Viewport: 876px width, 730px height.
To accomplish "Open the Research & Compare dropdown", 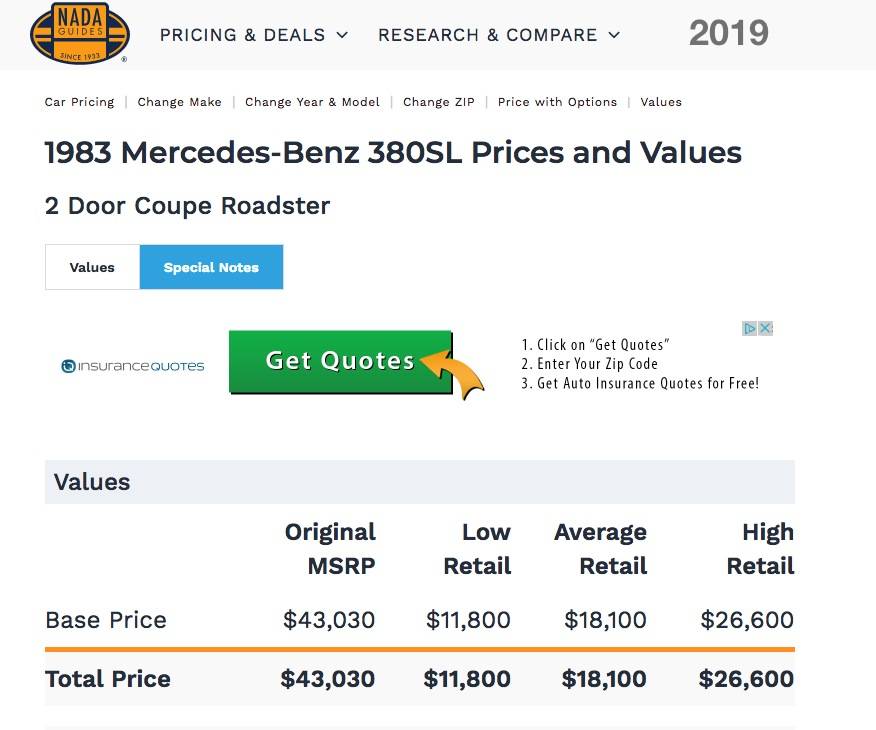I will 499,35.
